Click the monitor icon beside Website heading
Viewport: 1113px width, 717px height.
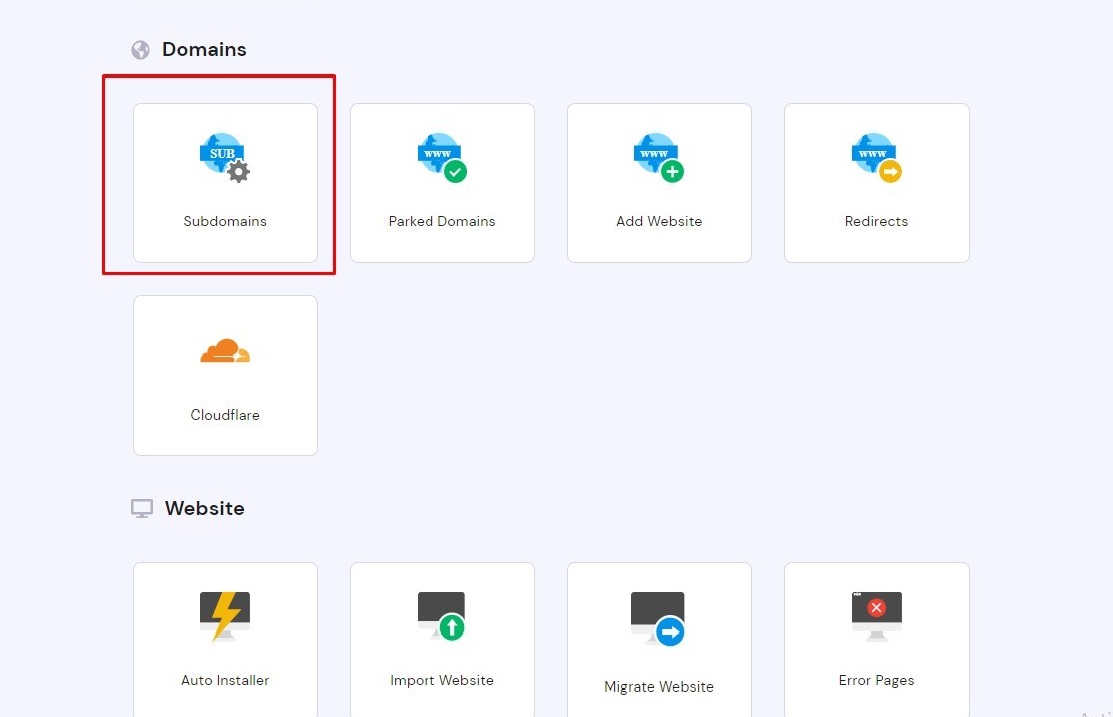pyautogui.click(x=142, y=509)
